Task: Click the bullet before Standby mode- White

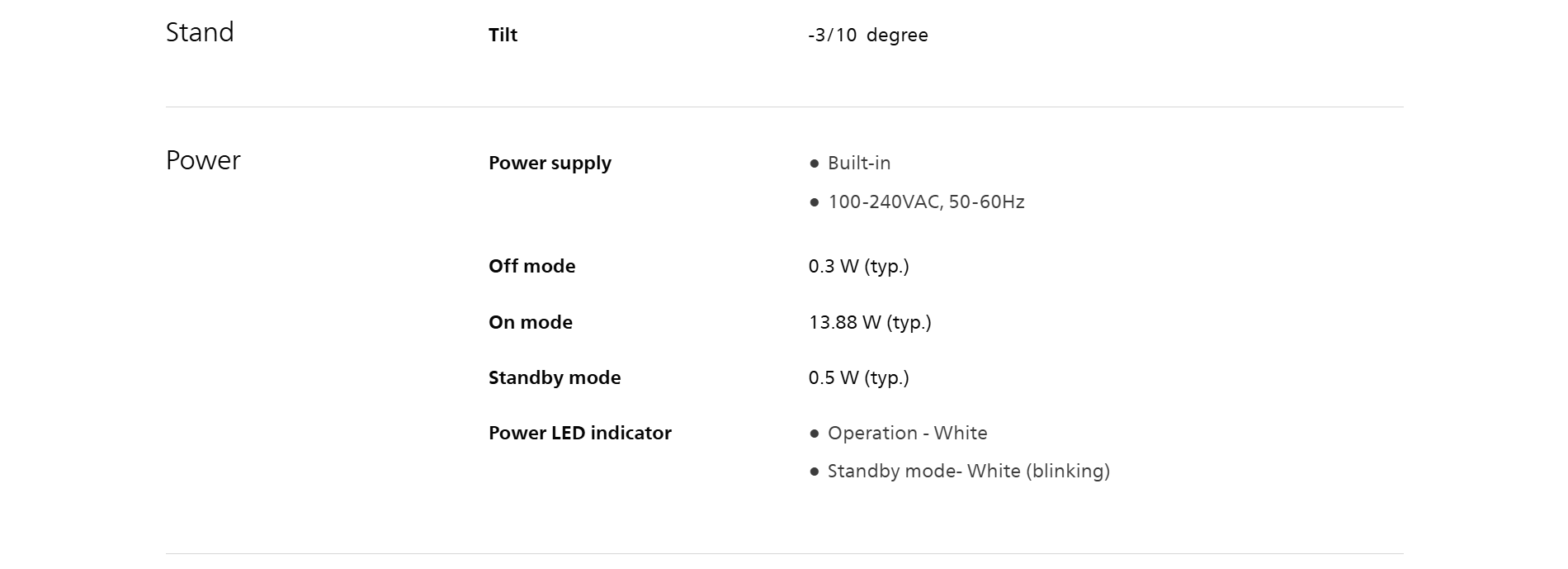Action: (x=815, y=472)
